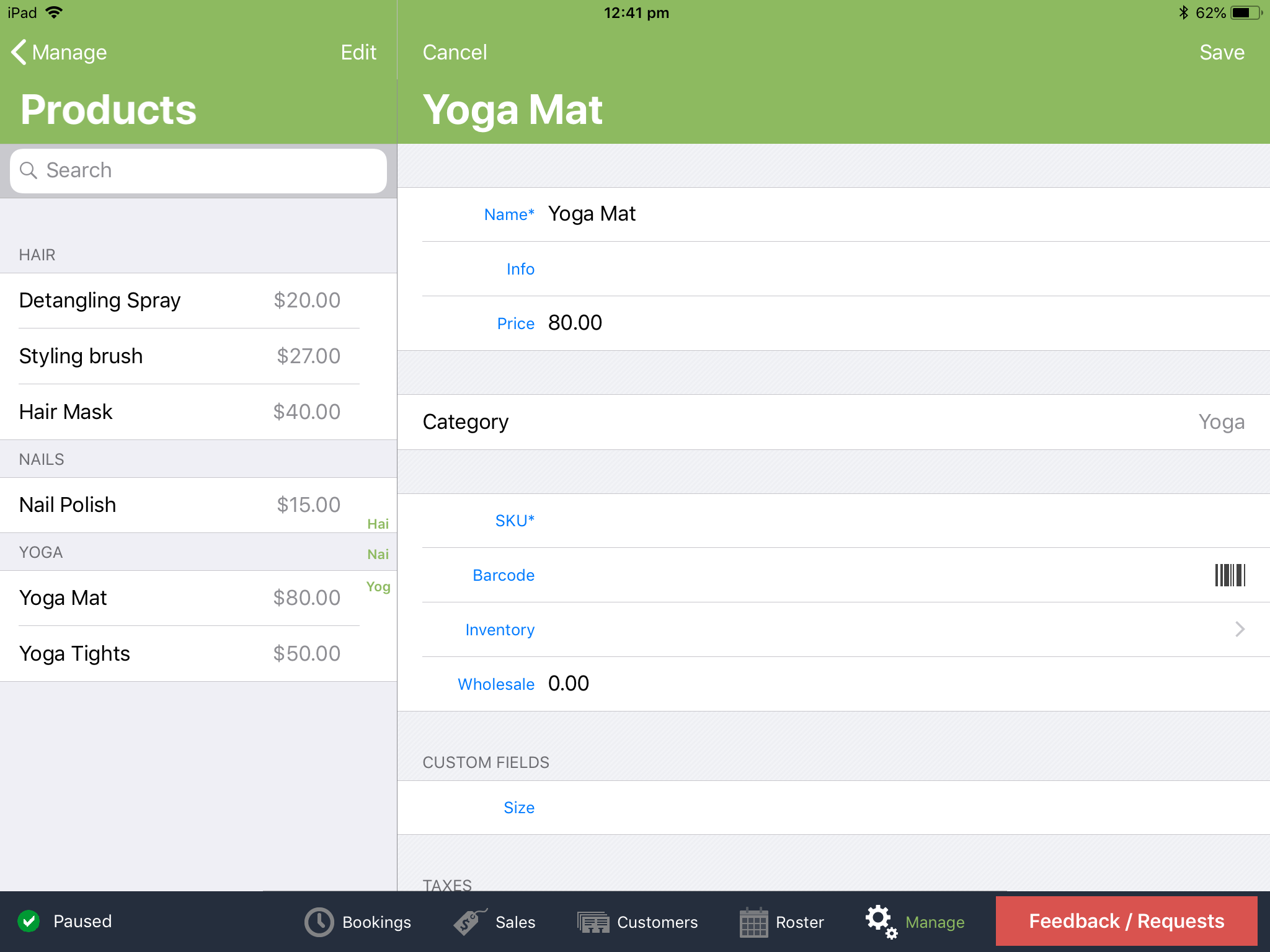The height and width of the screenshot is (952, 1270).
Task: Click inside the Search products field
Action: tap(198, 170)
